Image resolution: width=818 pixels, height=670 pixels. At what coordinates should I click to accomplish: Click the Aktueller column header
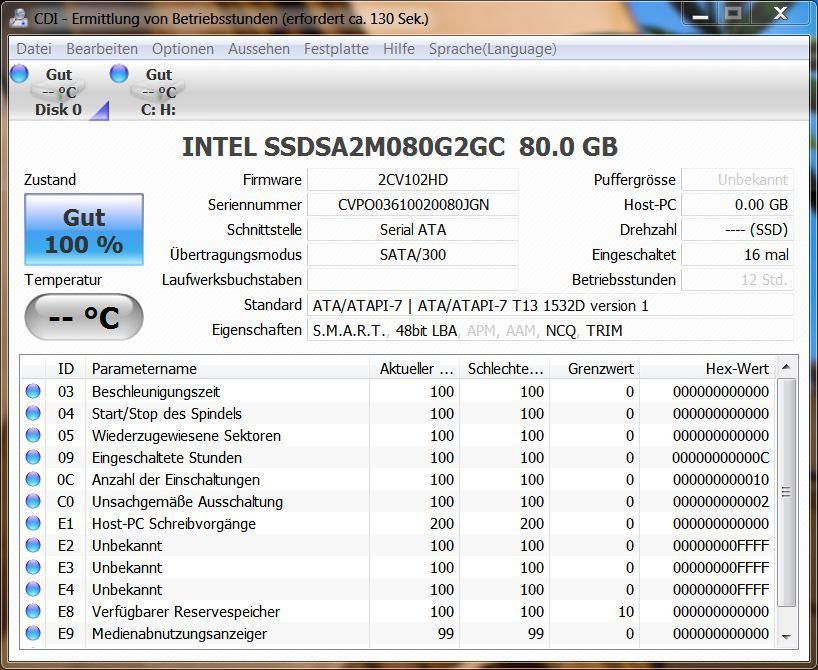[415, 368]
